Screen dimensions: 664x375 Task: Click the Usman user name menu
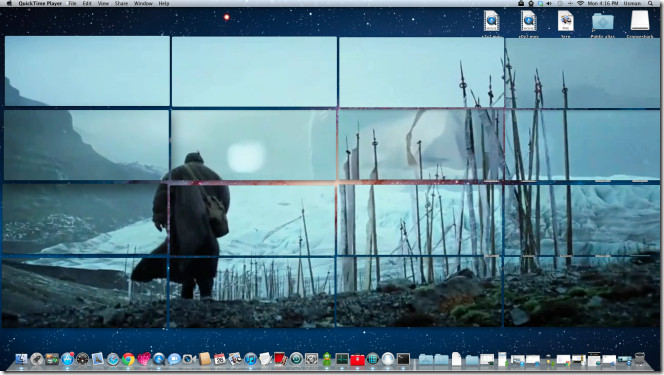tap(632, 3)
